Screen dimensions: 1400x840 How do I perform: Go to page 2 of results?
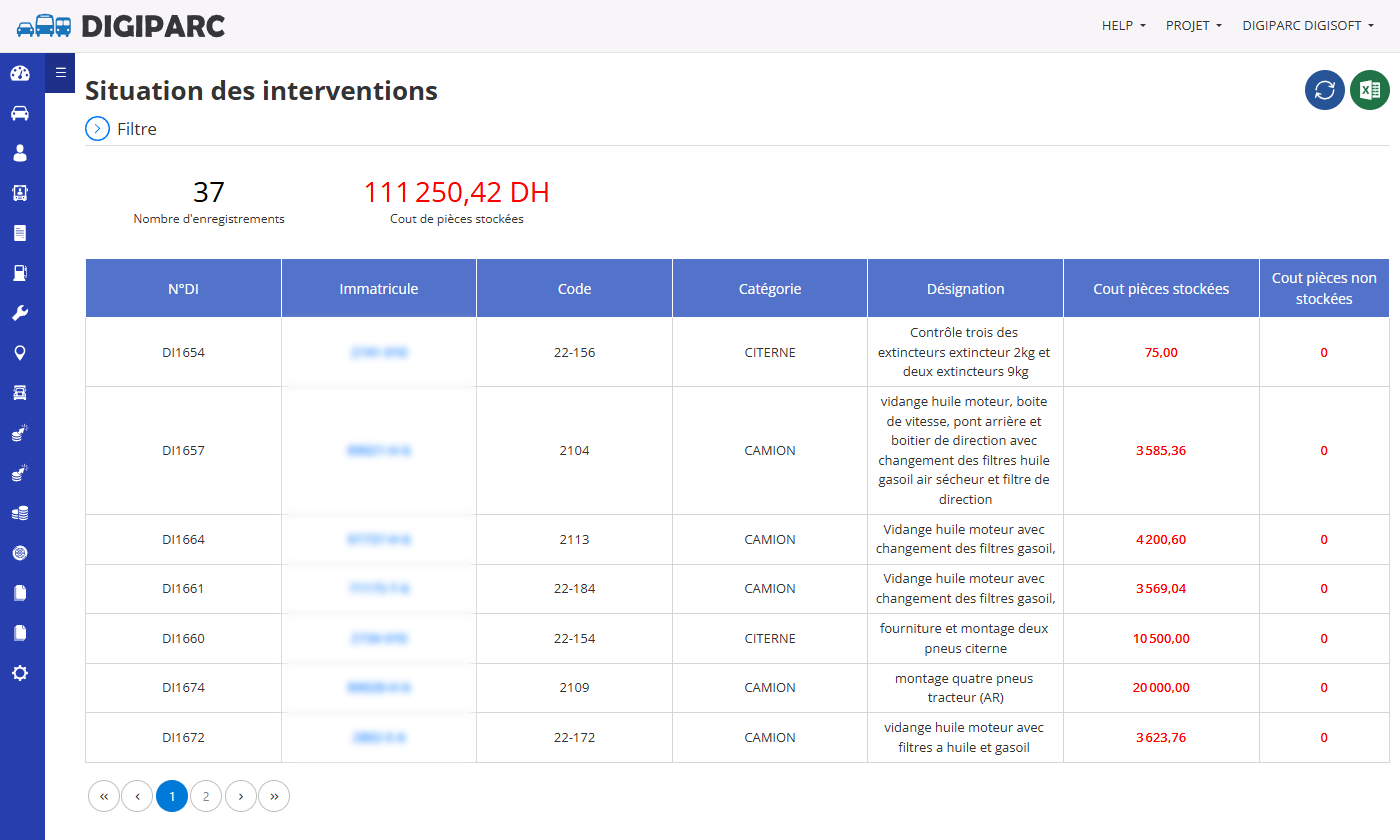point(206,796)
